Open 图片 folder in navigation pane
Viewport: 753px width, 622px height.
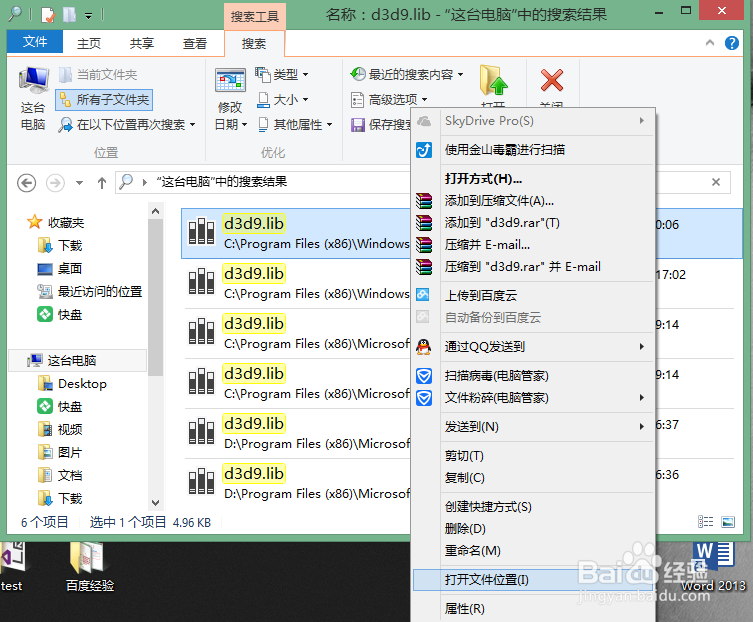(x=60, y=452)
